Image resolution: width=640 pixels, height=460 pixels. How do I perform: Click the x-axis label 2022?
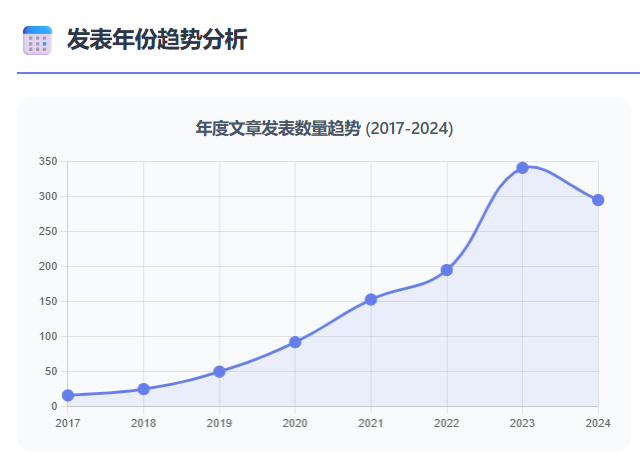click(447, 423)
